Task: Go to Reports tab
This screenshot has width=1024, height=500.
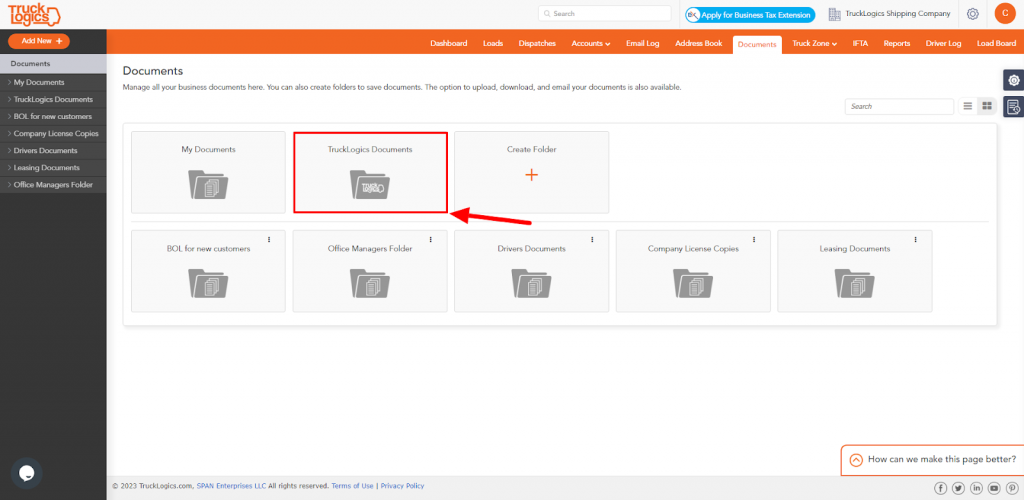Action: [897, 44]
